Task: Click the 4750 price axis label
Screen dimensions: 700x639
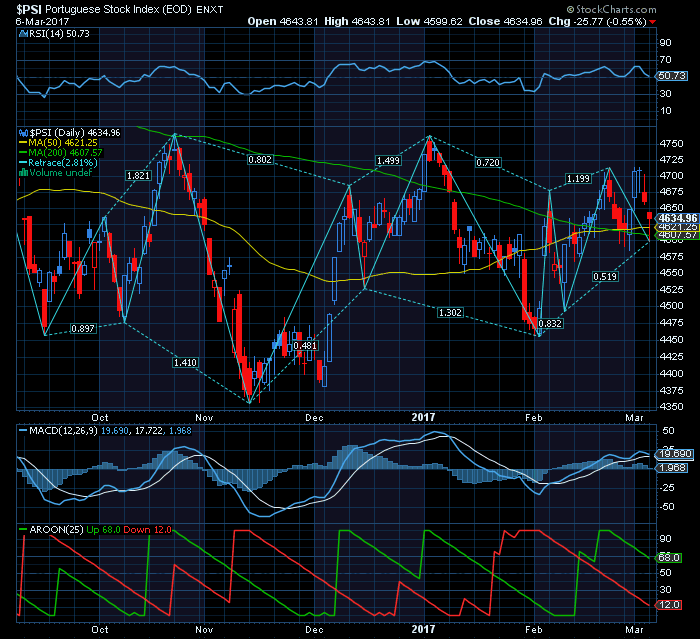Action: tap(671, 143)
